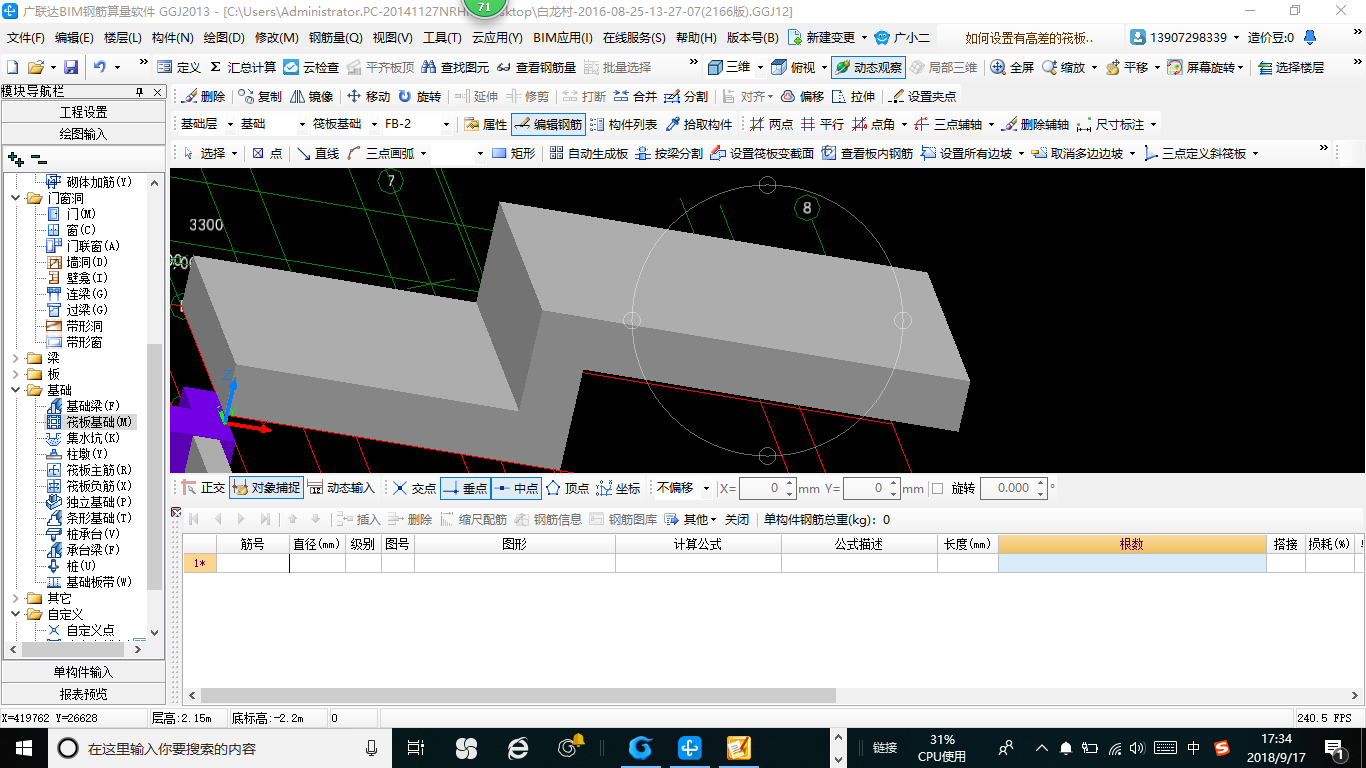Select 矩形 rectangle drawing tool
Viewport: 1366px width, 768px height.
click(x=514, y=153)
